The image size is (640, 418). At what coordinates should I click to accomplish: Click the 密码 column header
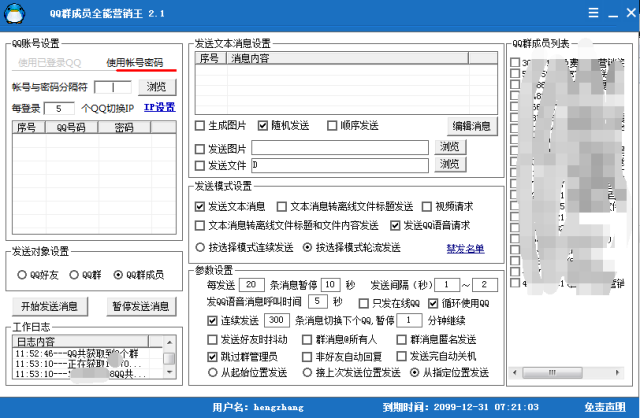click(x=124, y=127)
